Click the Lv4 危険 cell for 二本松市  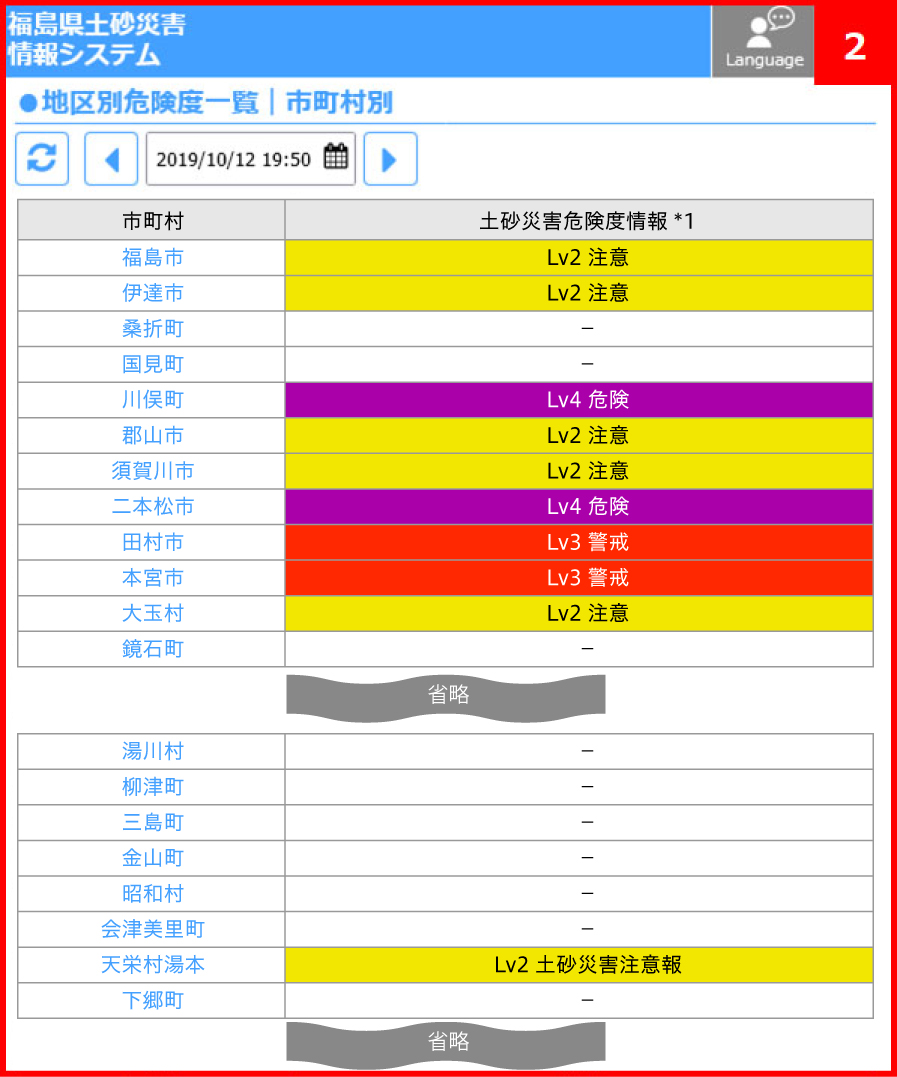pyautogui.click(x=579, y=507)
